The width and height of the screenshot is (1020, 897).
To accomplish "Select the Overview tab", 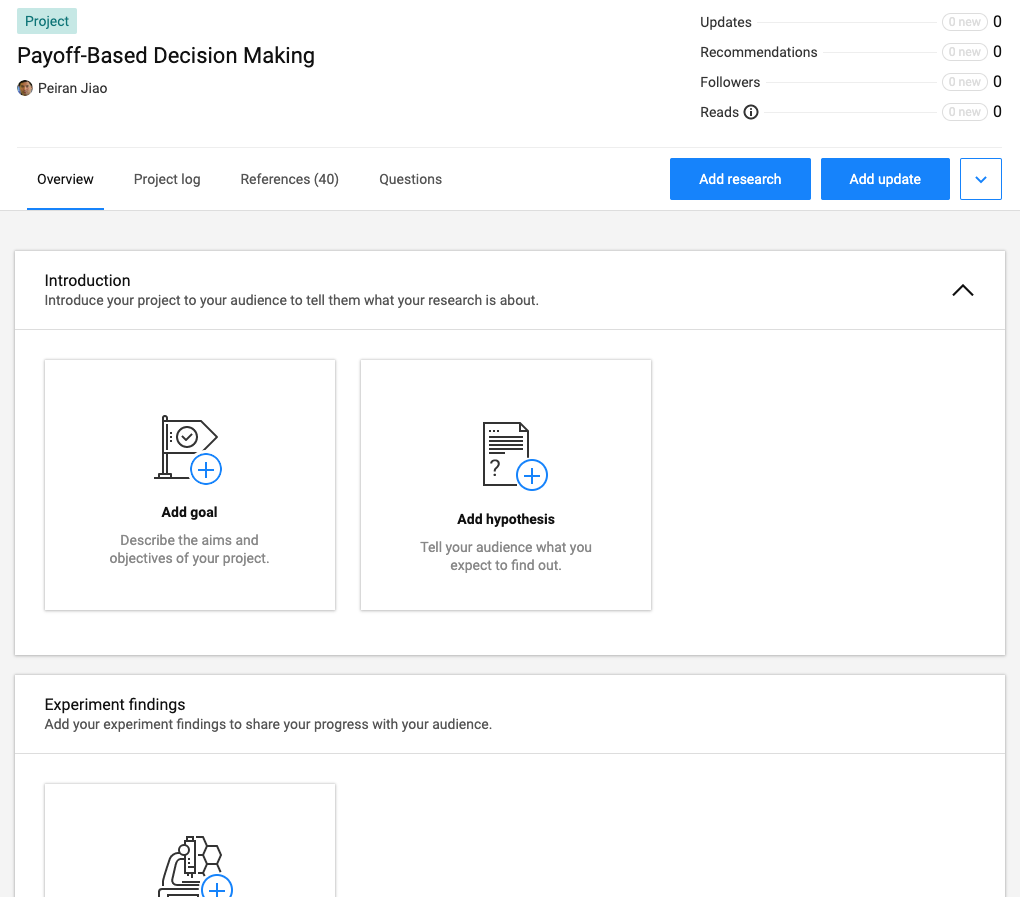I will (65, 179).
